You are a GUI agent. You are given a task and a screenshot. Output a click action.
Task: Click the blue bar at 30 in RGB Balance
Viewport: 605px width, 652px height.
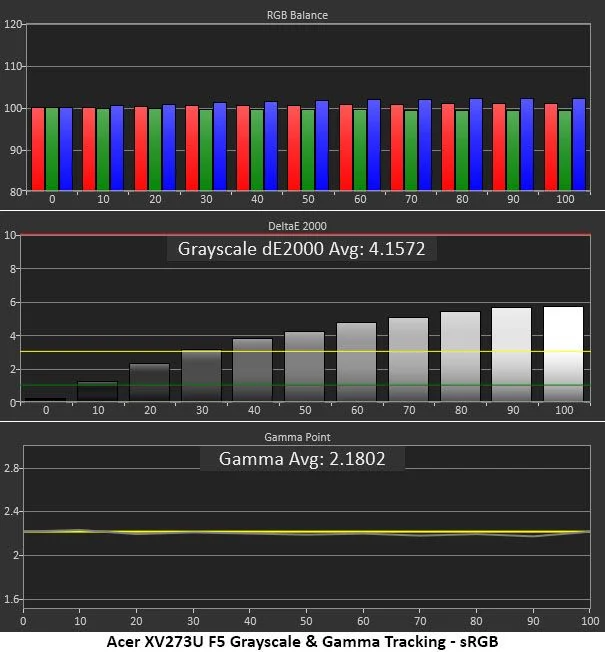tap(220, 146)
